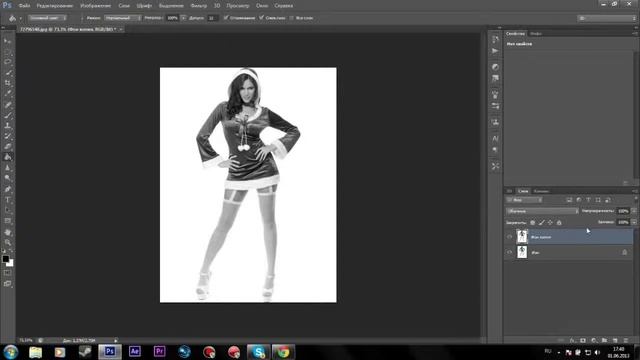Screen dimensions: 640x360
Task: Lock image pixels
Action: click(542, 222)
